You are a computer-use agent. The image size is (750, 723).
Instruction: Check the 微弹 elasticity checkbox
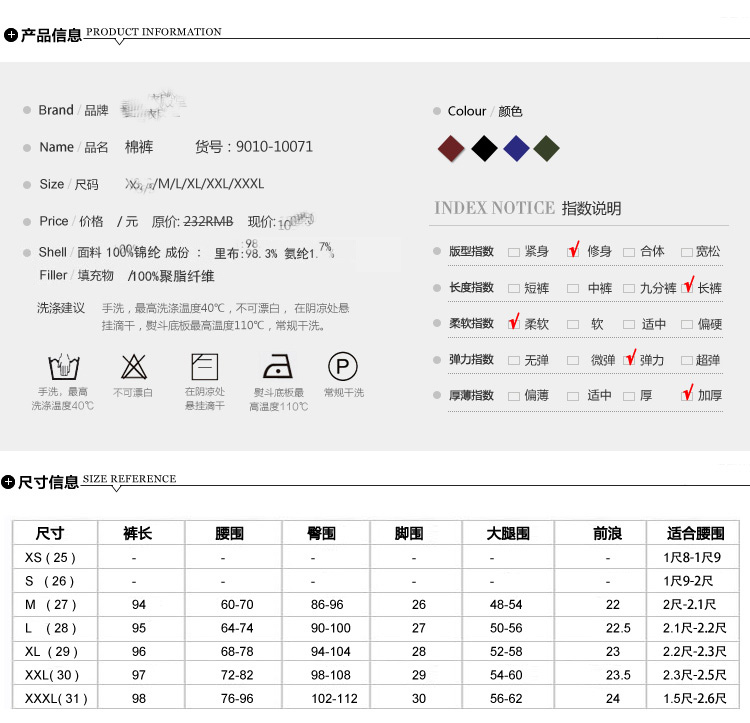pyautogui.click(x=573, y=361)
